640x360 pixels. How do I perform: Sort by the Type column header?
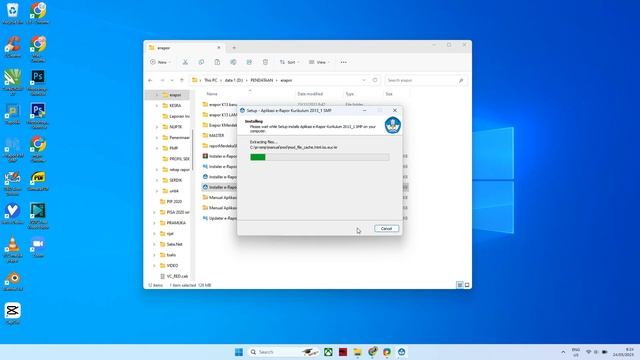(x=350, y=94)
